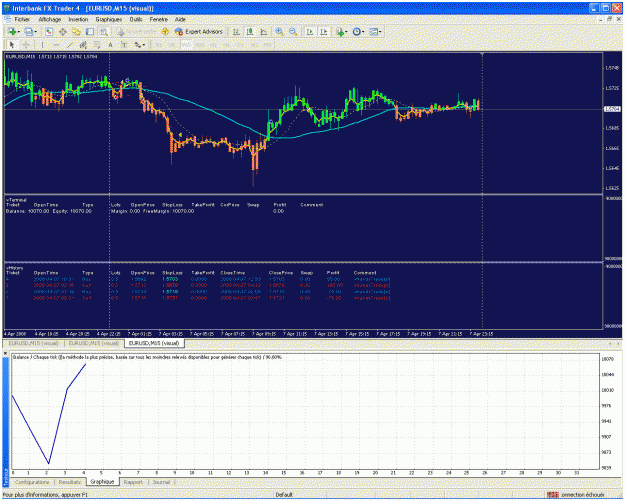Viewport: 625px width, 501px height.
Task: Open the Aide menu
Action: pos(180,19)
